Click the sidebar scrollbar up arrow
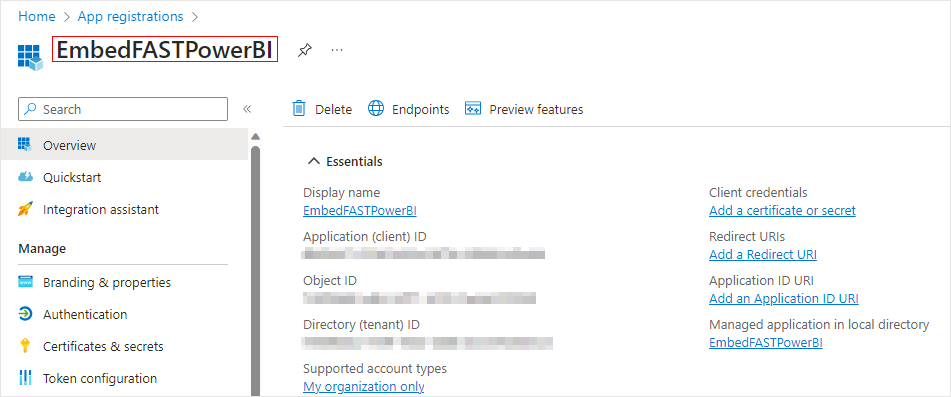 (x=255, y=136)
